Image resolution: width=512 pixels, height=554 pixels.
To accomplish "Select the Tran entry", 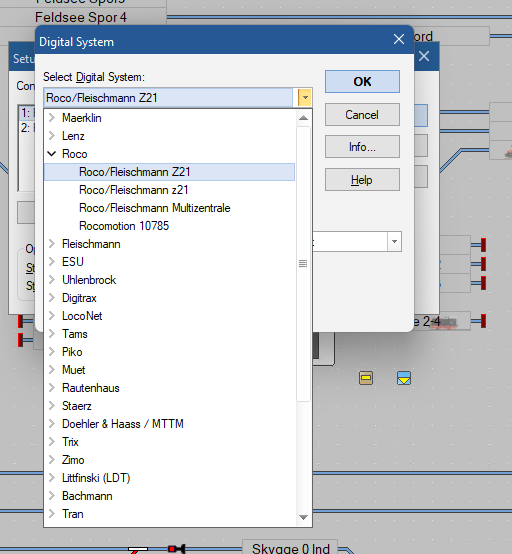I will (x=73, y=514).
